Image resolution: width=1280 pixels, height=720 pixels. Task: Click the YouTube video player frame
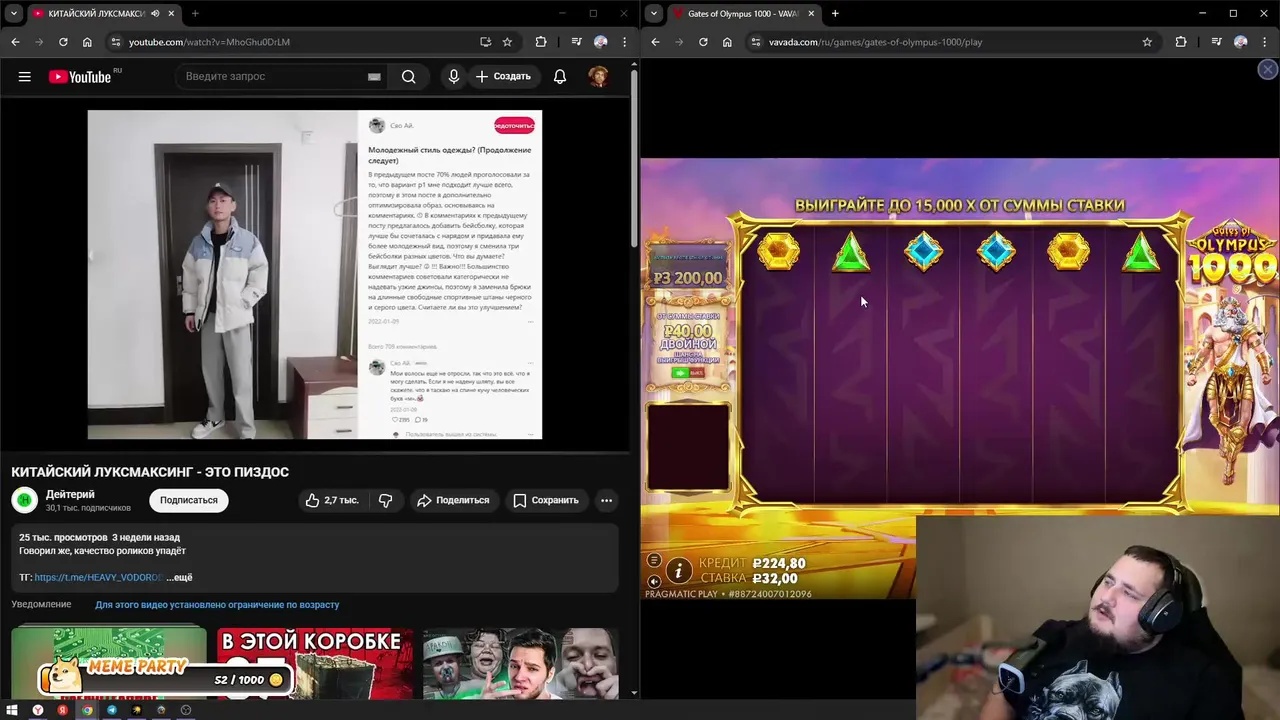click(x=315, y=275)
